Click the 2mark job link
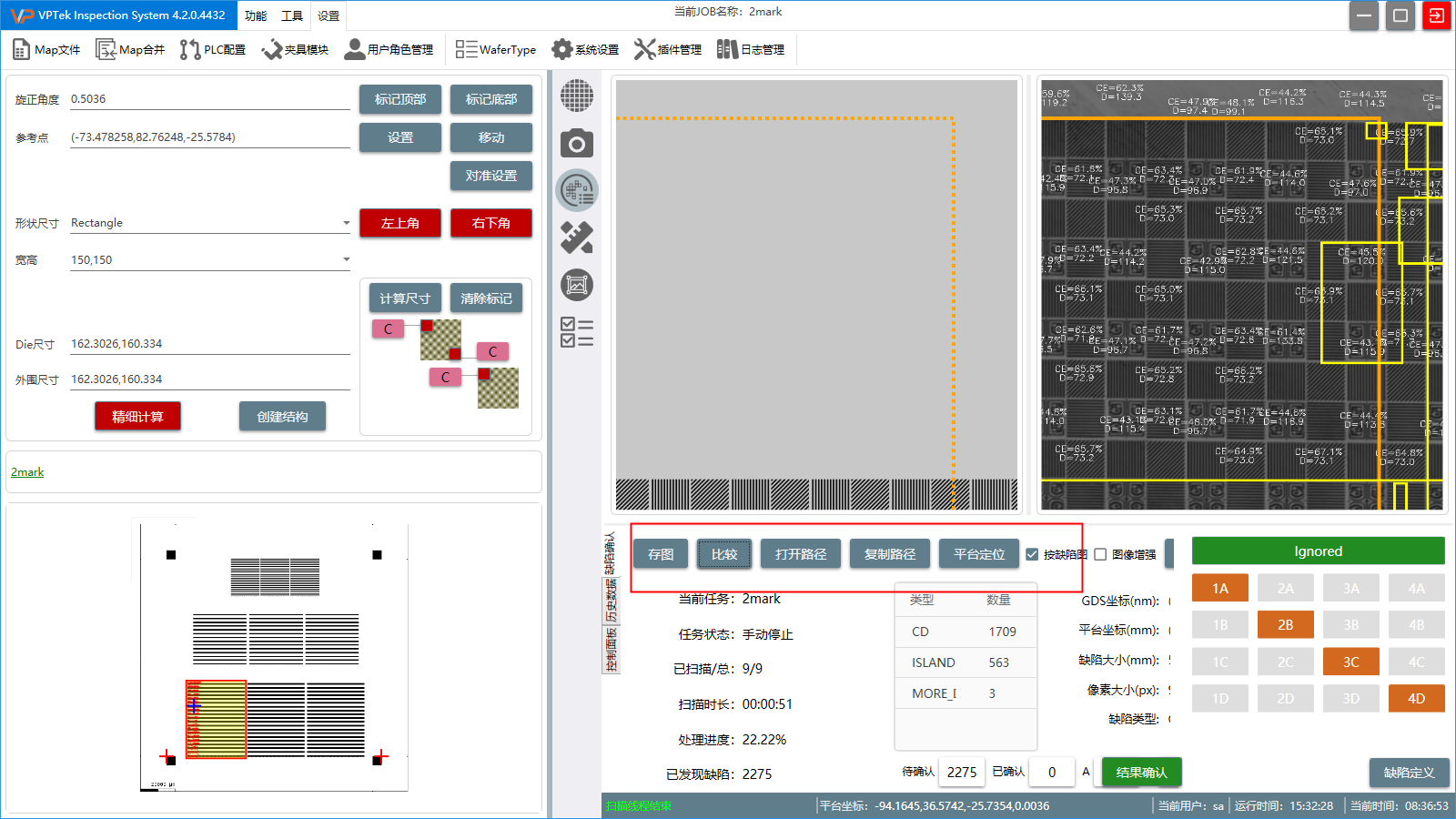Viewport: 1456px width, 819px height. [x=27, y=472]
